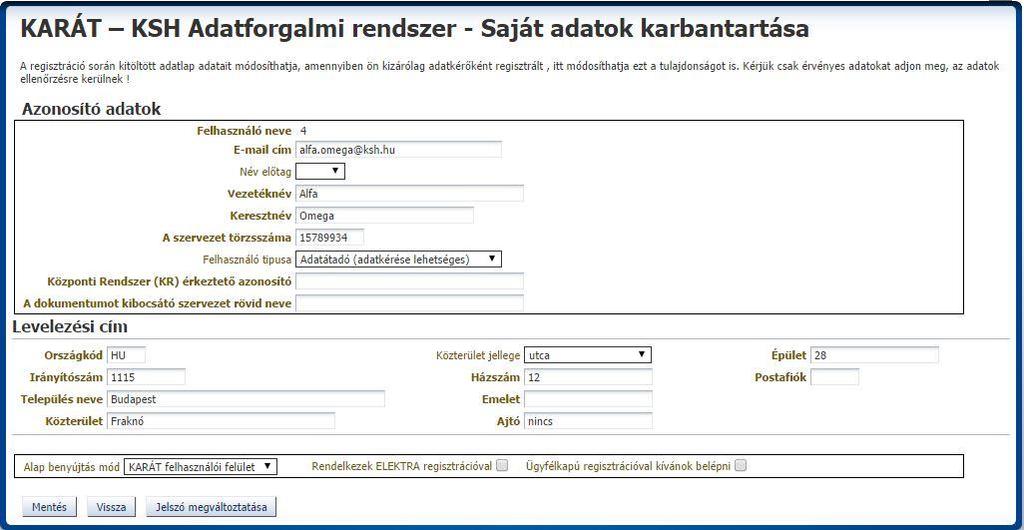The height and width of the screenshot is (530, 1024).
Task: Click the Ajtó field containing nincs
Action: coord(588,421)
